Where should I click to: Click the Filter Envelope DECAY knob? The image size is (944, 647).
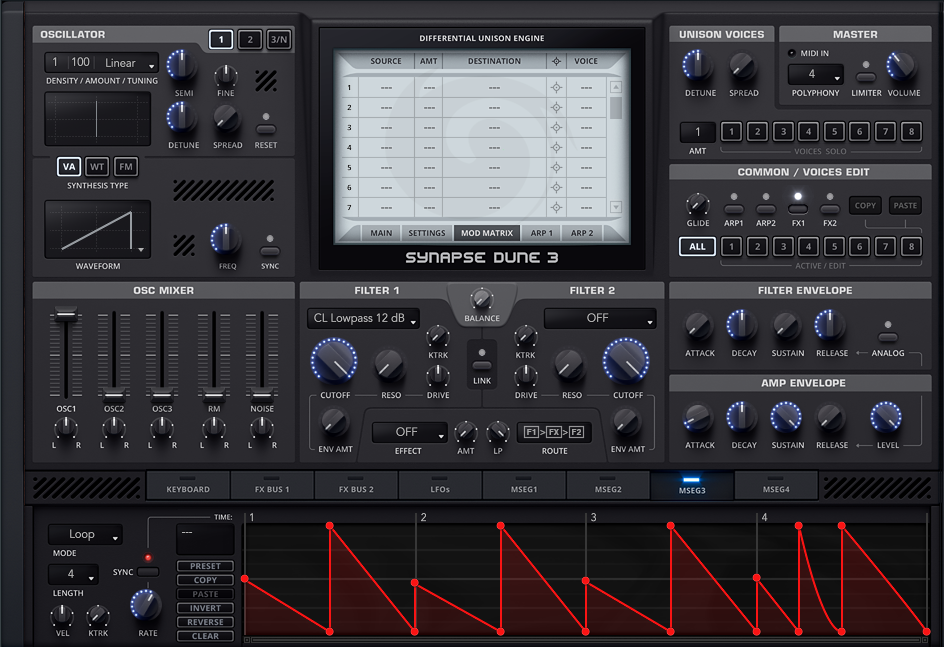point(742,326)
